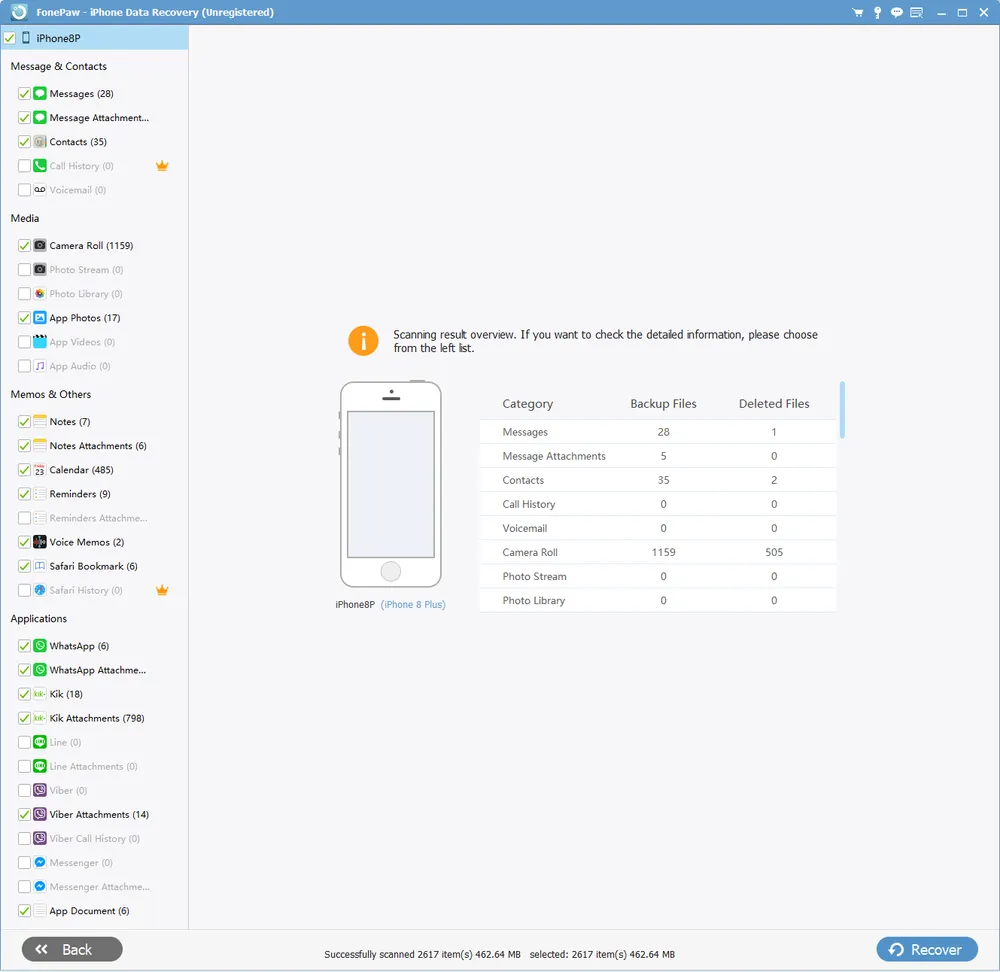Select Viber Call History (0) item
The width and height of the screenshot is (1000, 972).
pos(94,839)
